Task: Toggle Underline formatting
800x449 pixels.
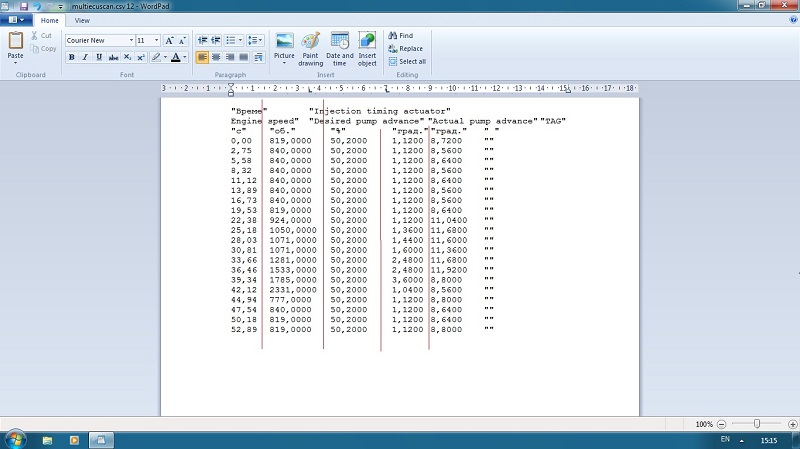Action: [98, 57]
